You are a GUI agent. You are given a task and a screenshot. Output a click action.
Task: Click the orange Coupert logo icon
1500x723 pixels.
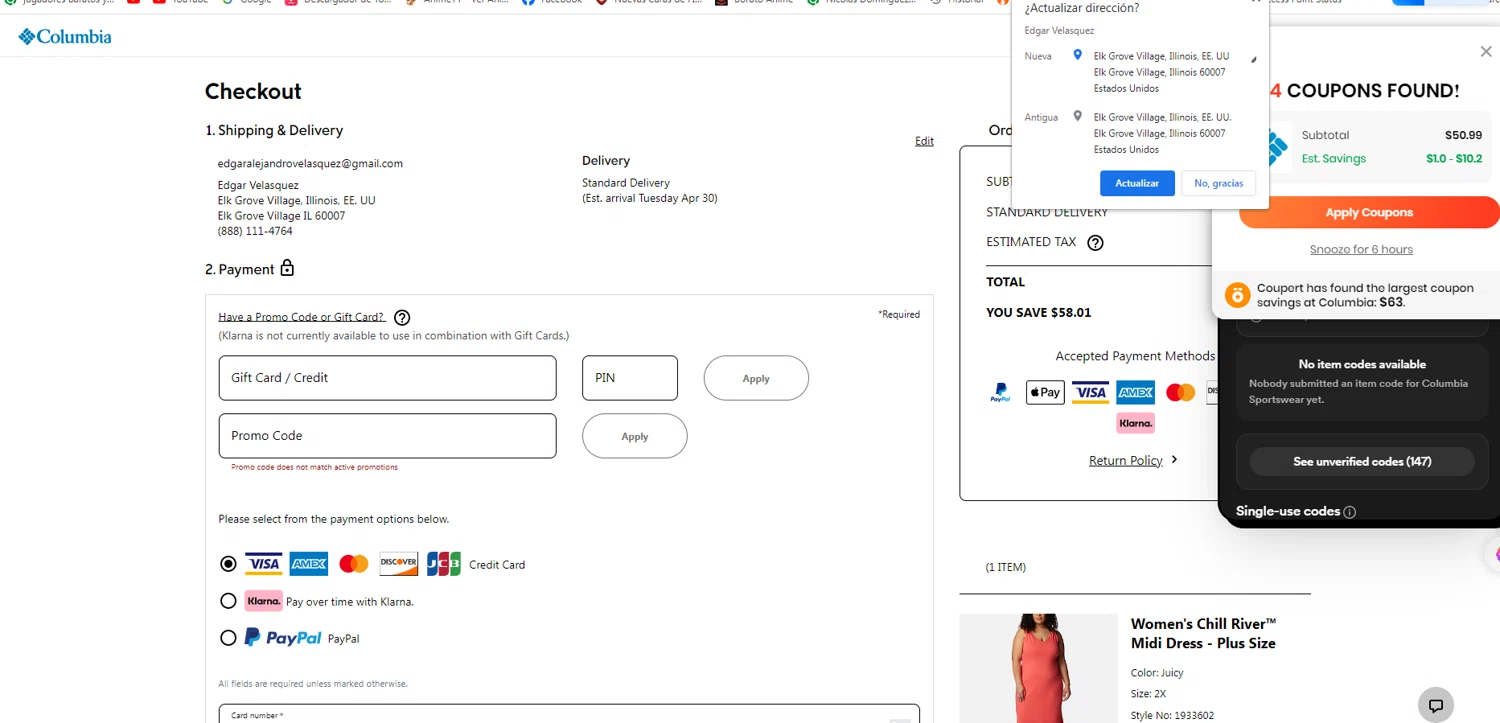coord(1238,295)
